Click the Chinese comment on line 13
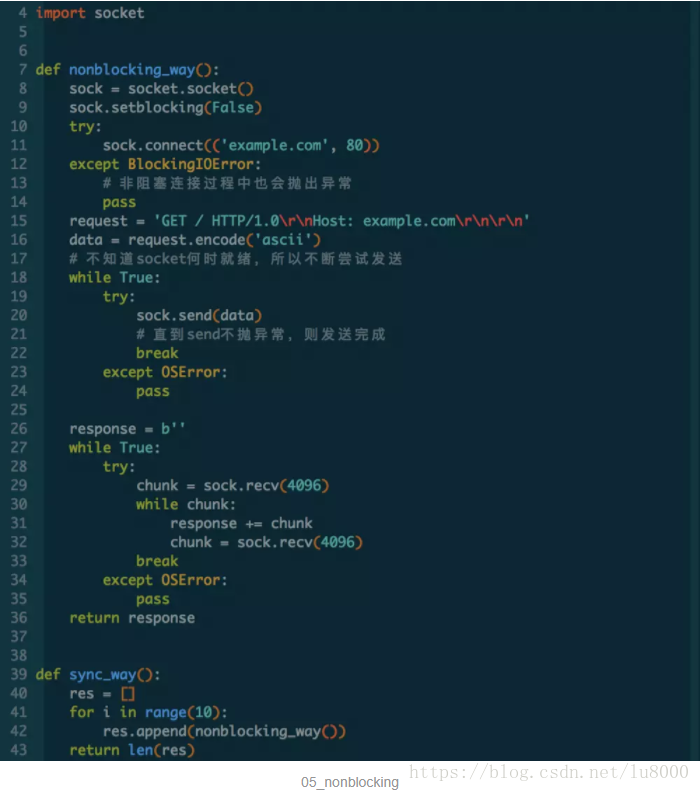 [227, 183]
